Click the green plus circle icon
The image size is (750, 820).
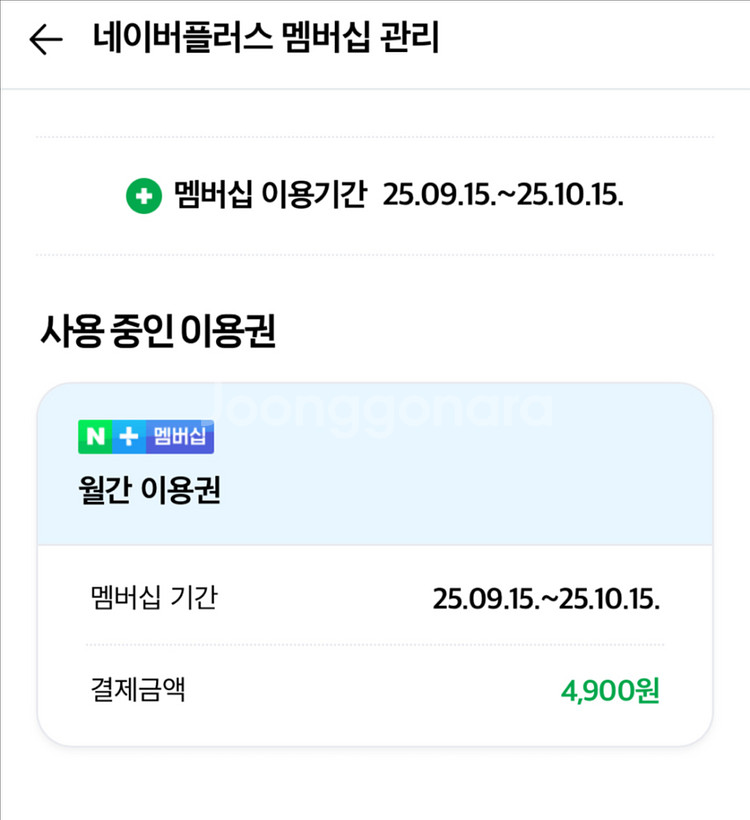143,196
